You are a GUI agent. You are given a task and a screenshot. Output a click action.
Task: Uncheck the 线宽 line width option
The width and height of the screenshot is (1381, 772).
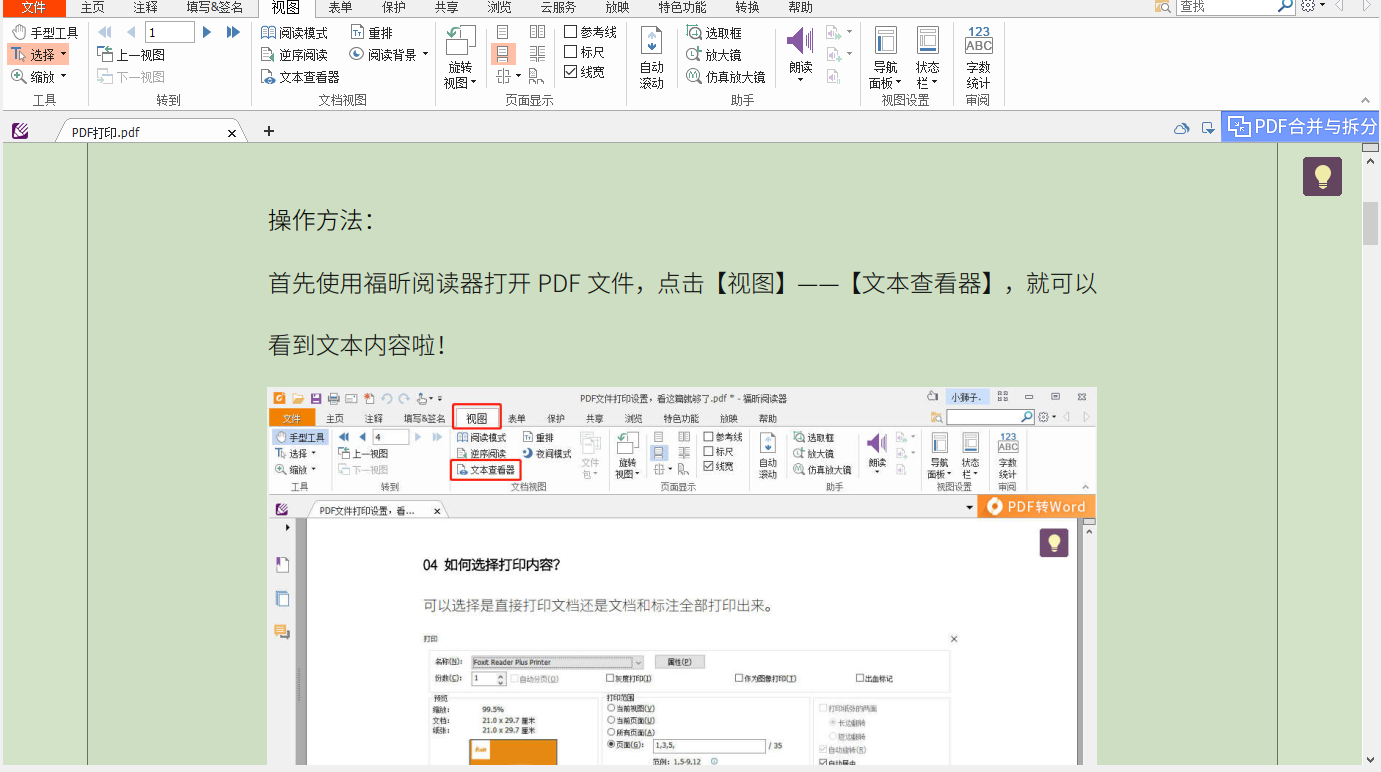[569, 71]
